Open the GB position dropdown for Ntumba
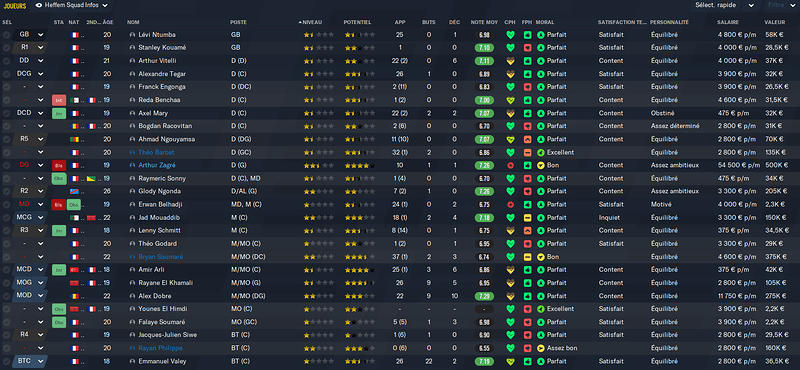The image size is (800, 370). [x=30, y=35]
